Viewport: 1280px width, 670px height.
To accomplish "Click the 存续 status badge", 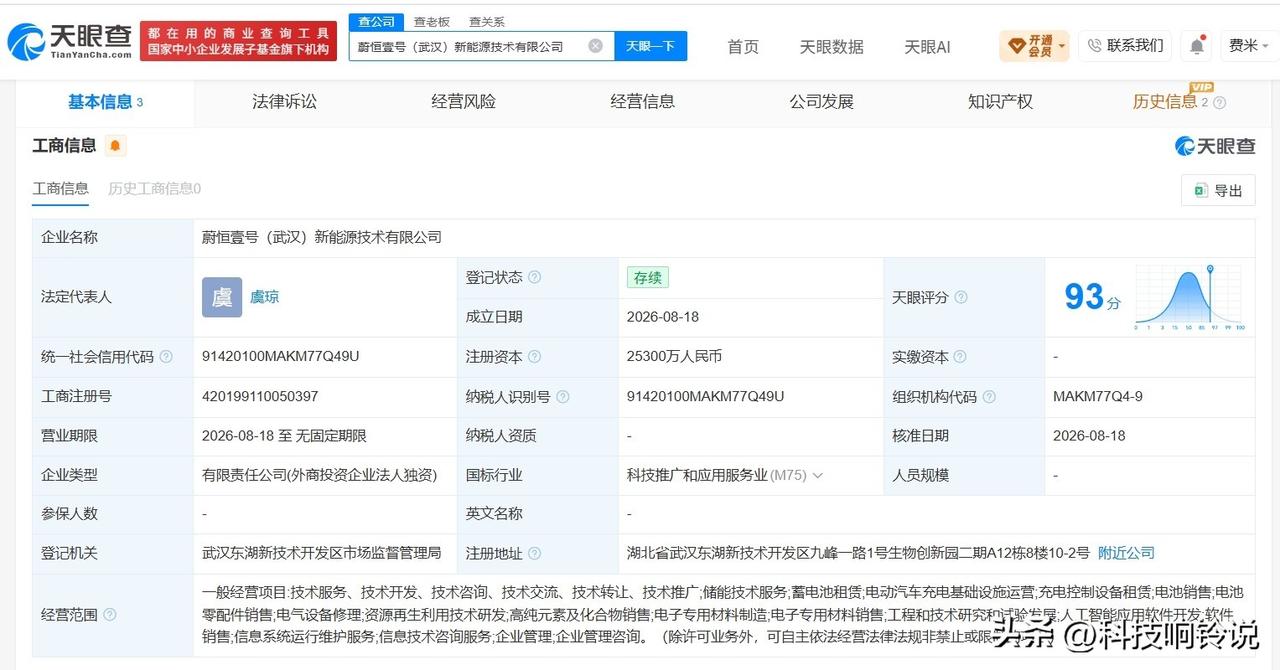I will coord(648,278).
